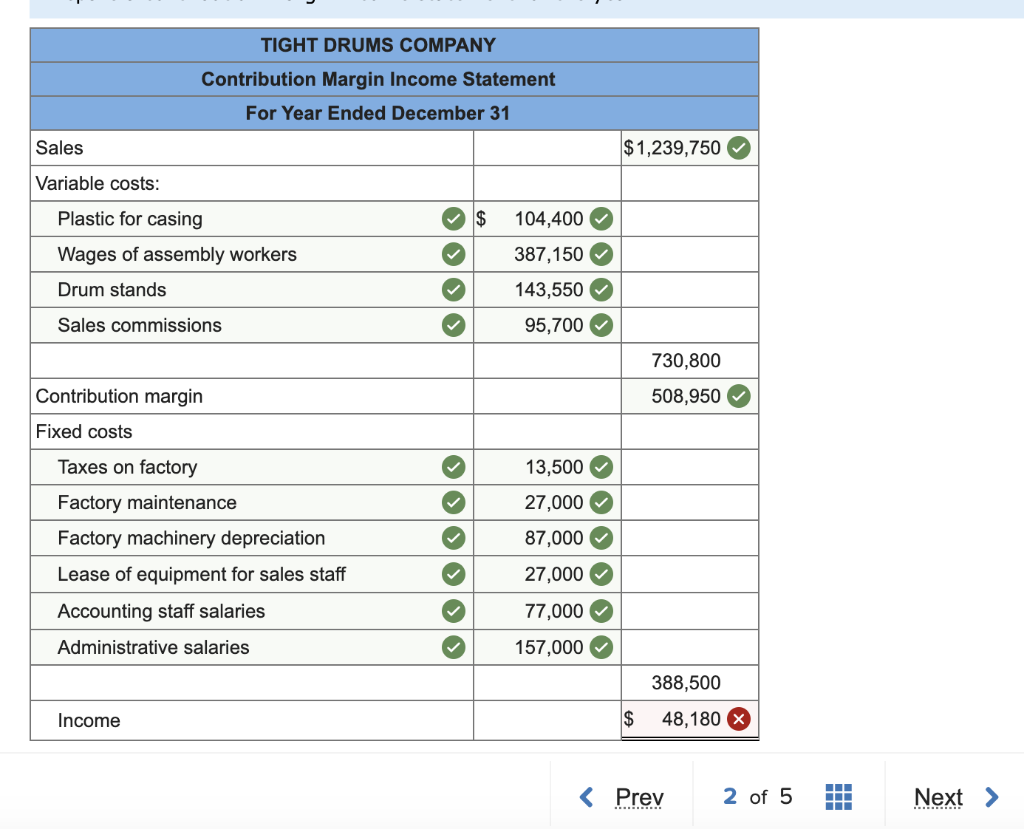Click the checkmark next to Taxes on factory
The image size is (1024, 829).
pos(453,467)
